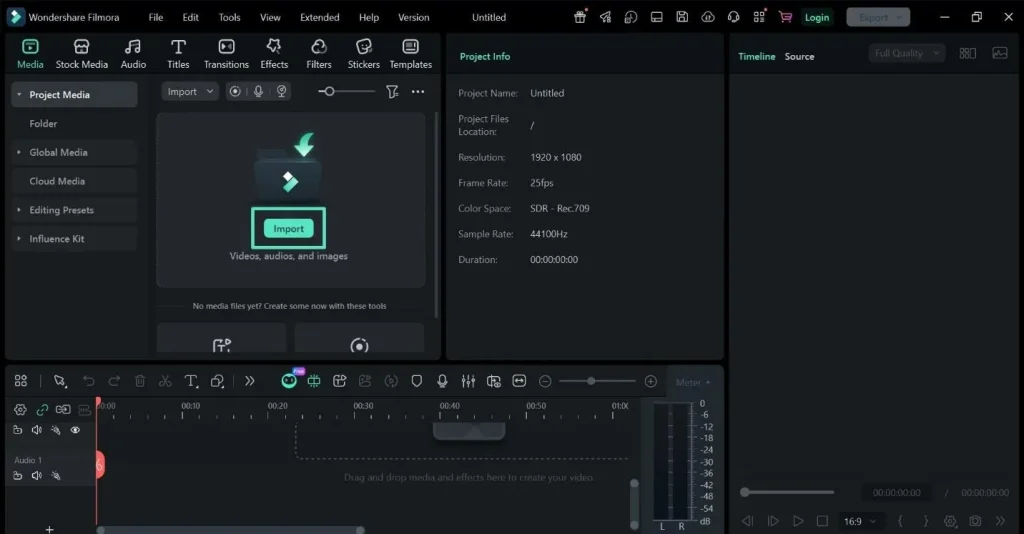Open the Tools menu

click(229, 18)
